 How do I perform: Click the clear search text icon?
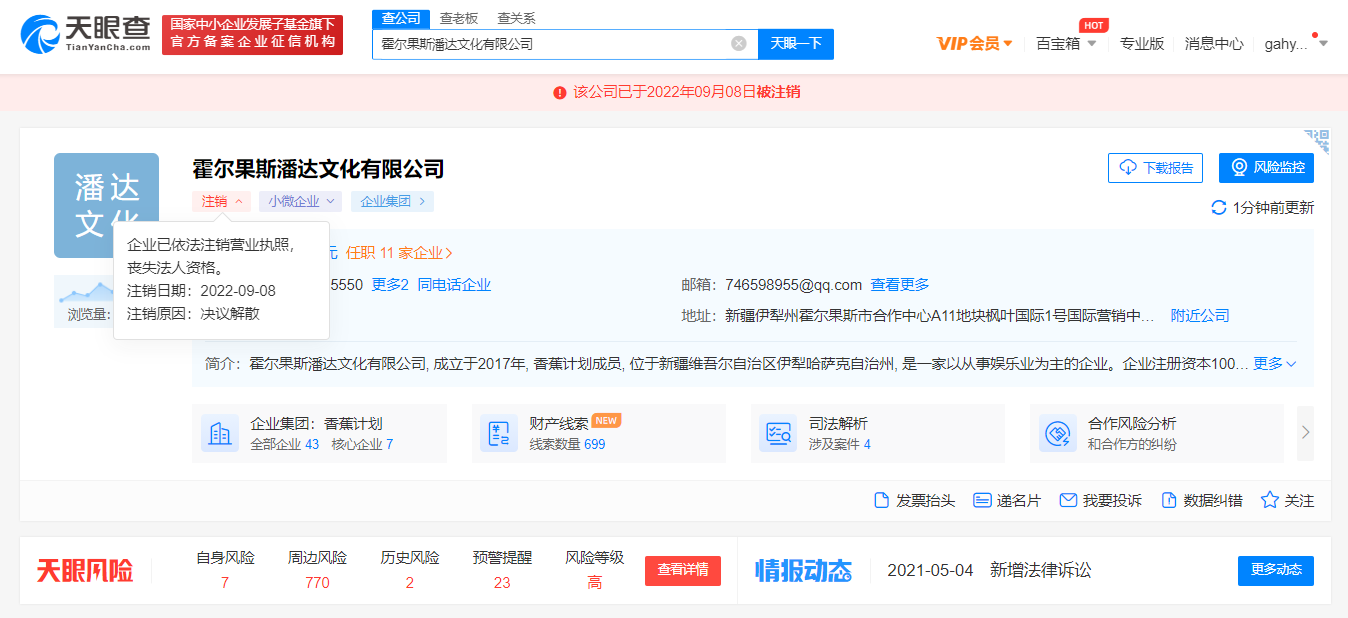coord(739,44)
